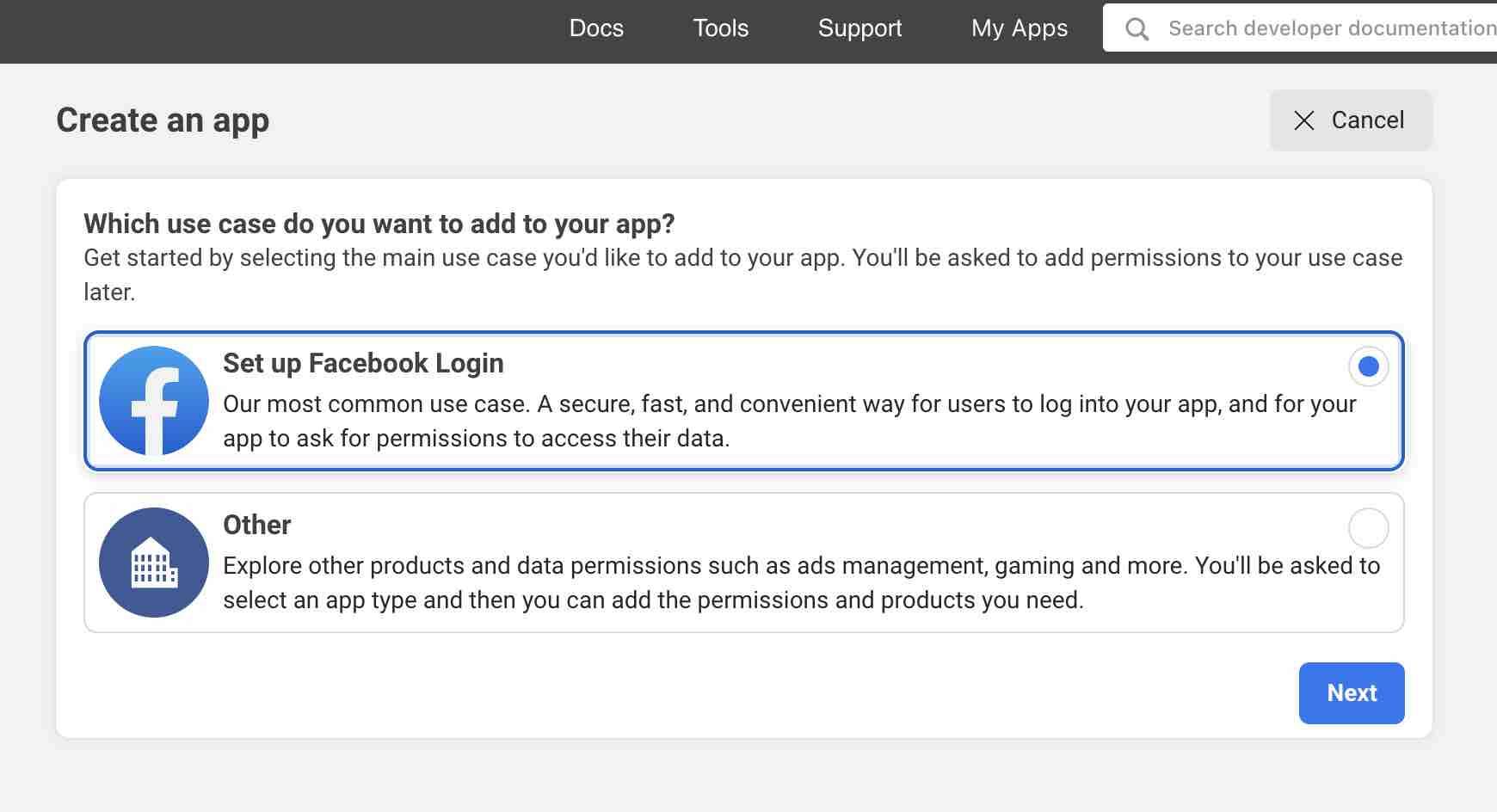Click the 'Other' option title

(256, 525)
